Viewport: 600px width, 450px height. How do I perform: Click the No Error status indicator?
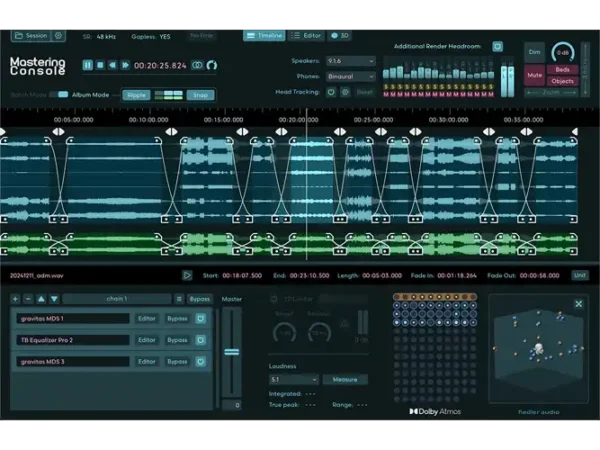point(202,36)
